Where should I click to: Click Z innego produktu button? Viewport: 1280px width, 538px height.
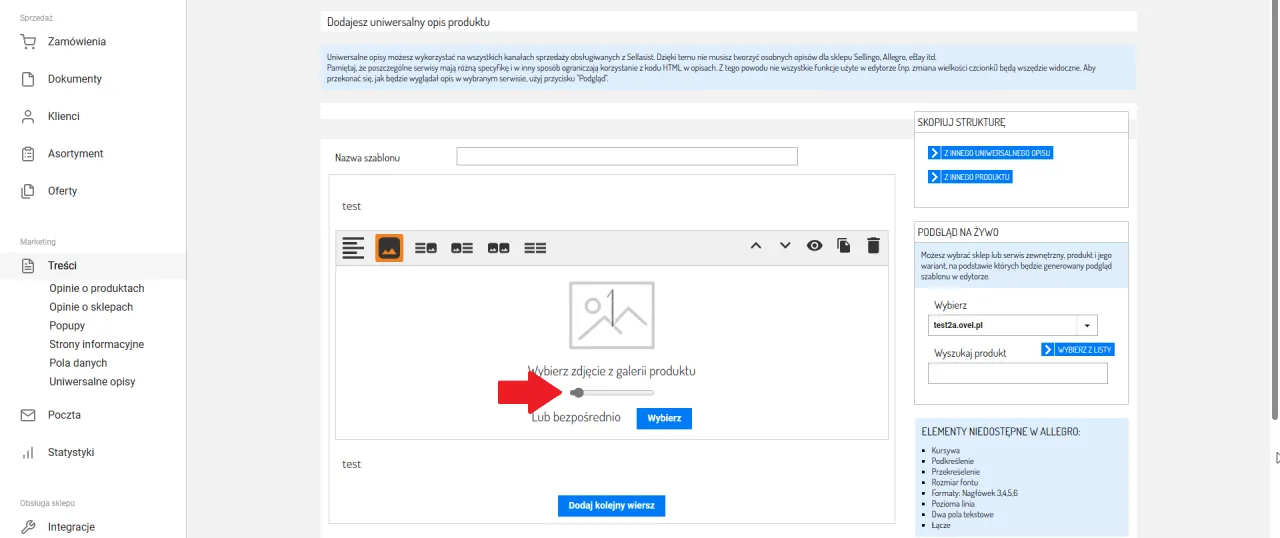click(971, 177)
